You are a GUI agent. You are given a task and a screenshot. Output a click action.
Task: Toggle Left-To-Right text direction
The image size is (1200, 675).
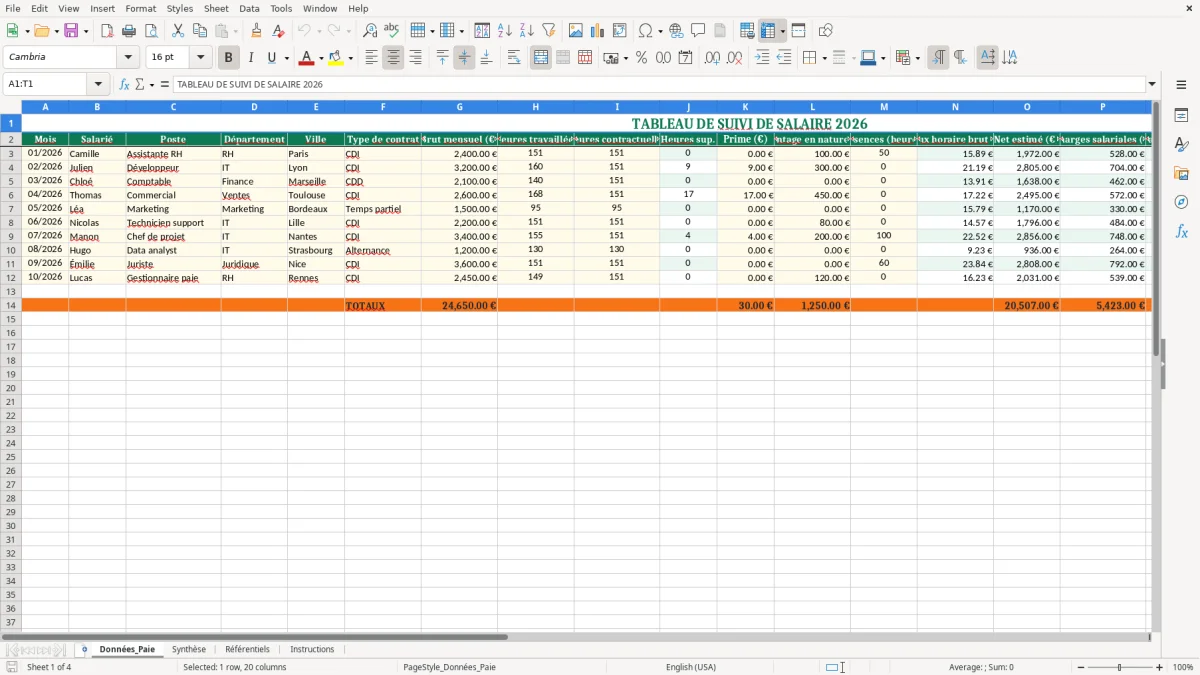coord(938,58)
